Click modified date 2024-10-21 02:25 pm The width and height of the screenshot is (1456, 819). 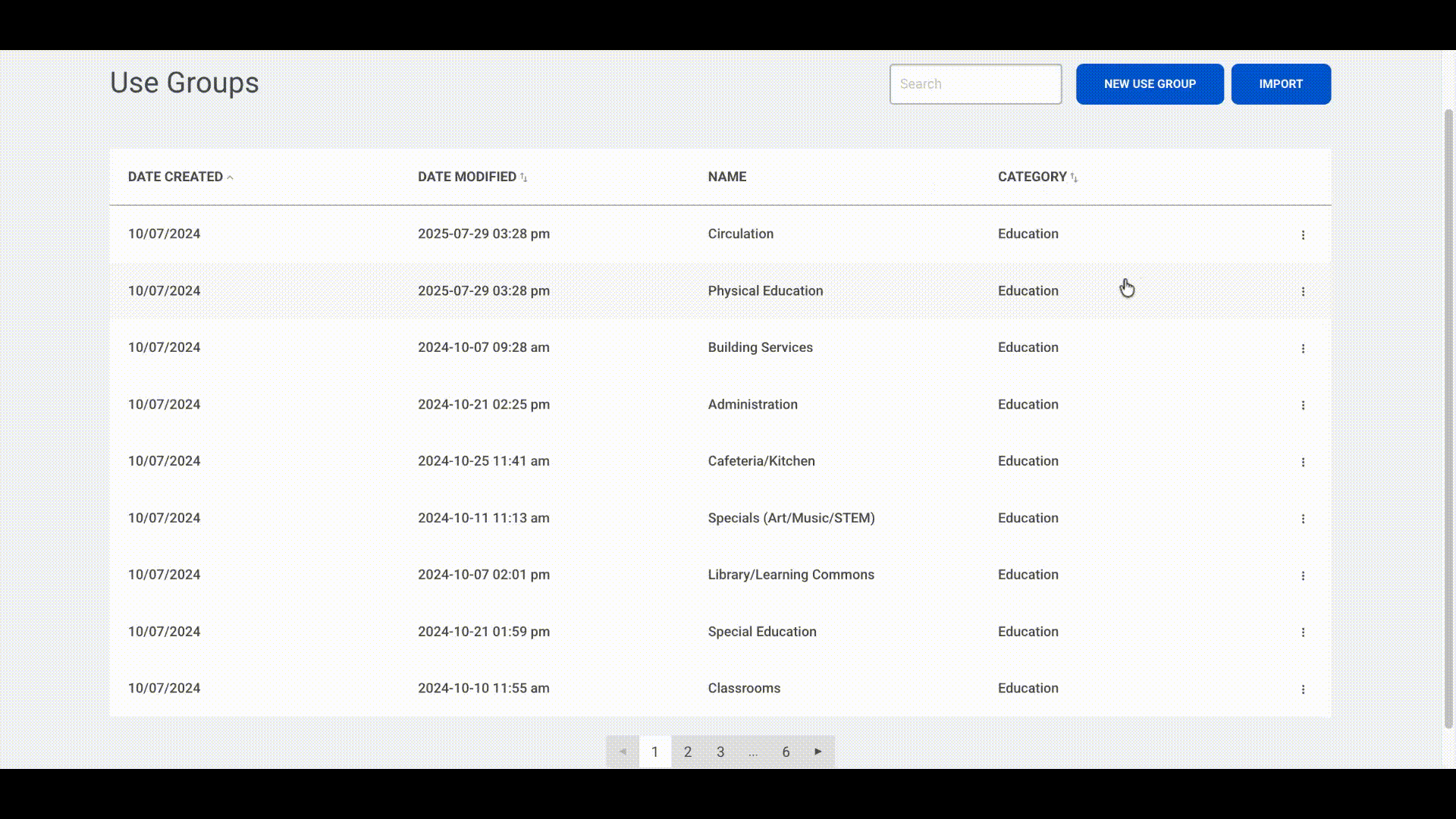coord(484,404)
